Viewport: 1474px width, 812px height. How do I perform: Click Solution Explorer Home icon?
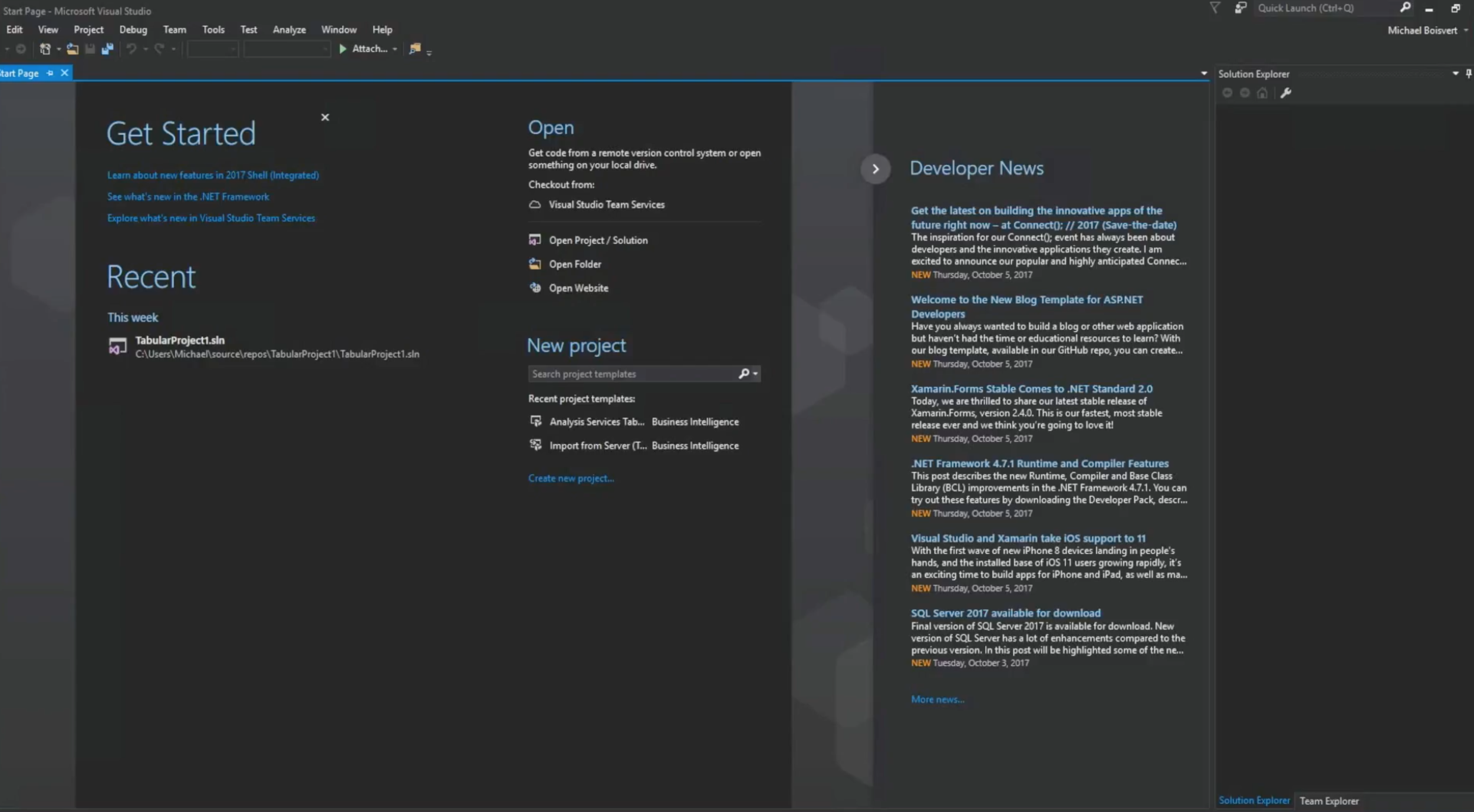1262,93
